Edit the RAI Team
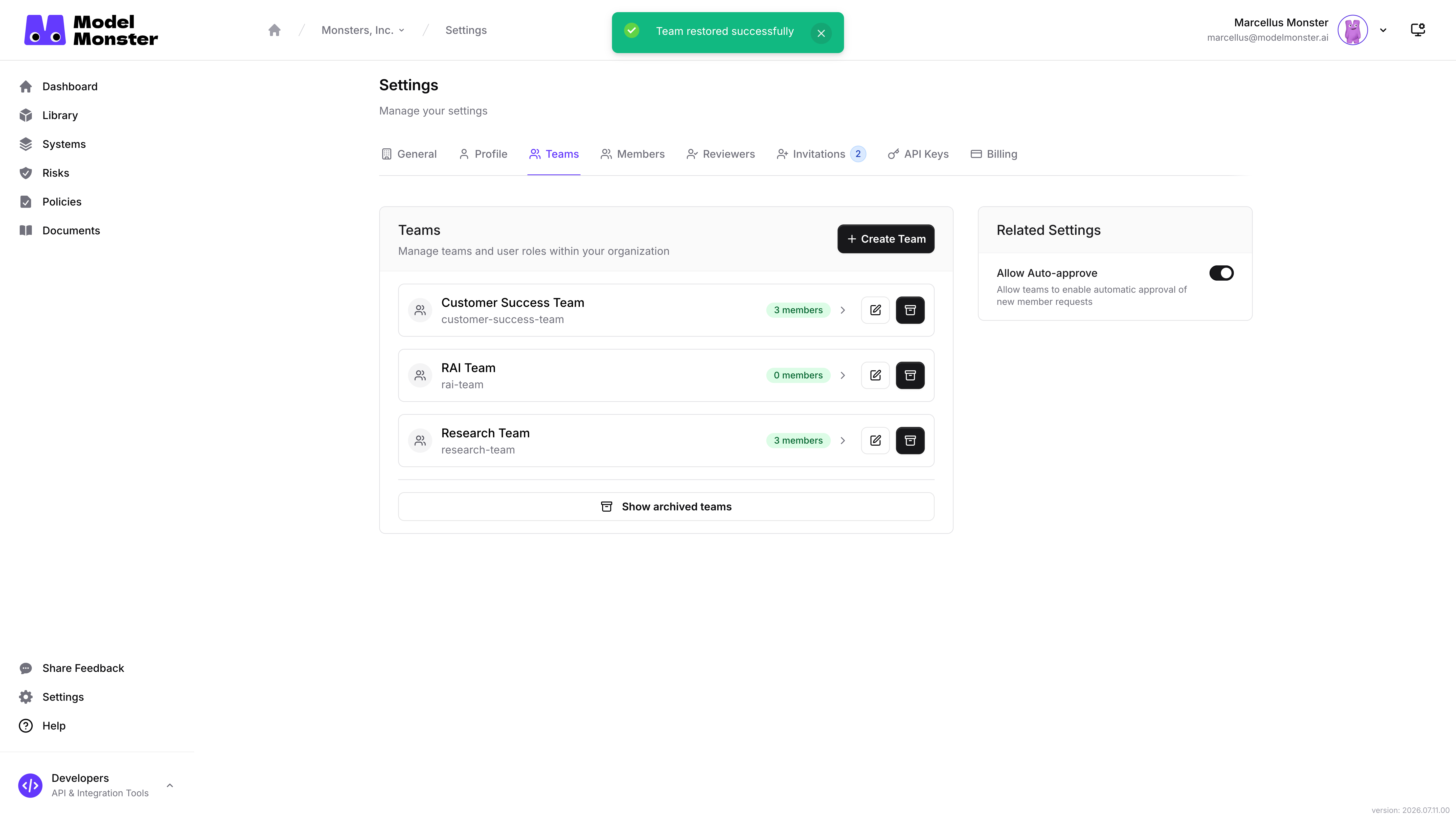This screenshot has width=1456, height=819. [875, 375]
